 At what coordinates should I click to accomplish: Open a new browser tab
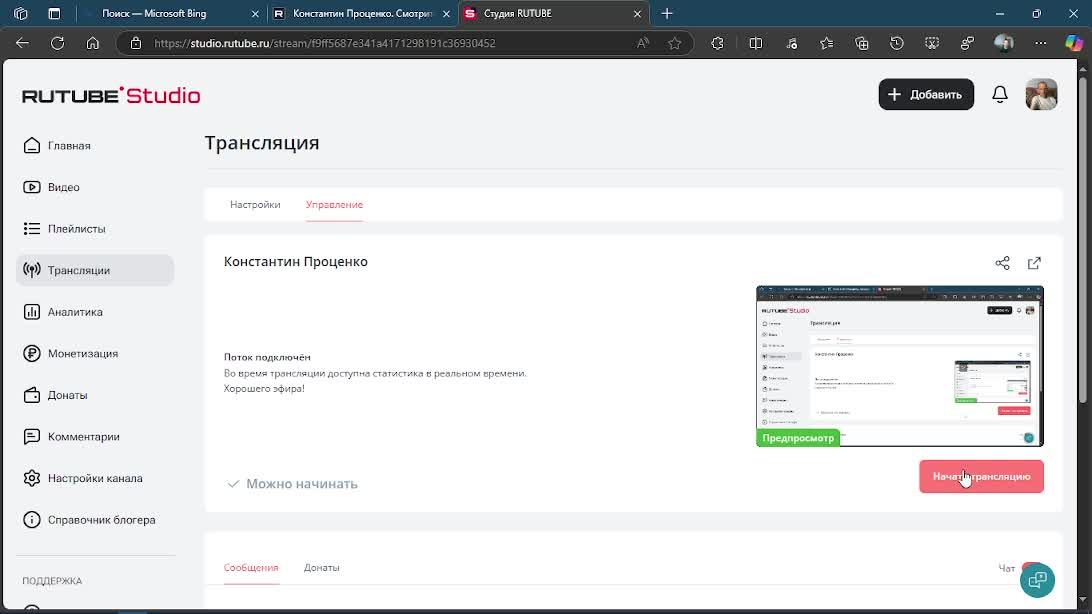(666, 13)
